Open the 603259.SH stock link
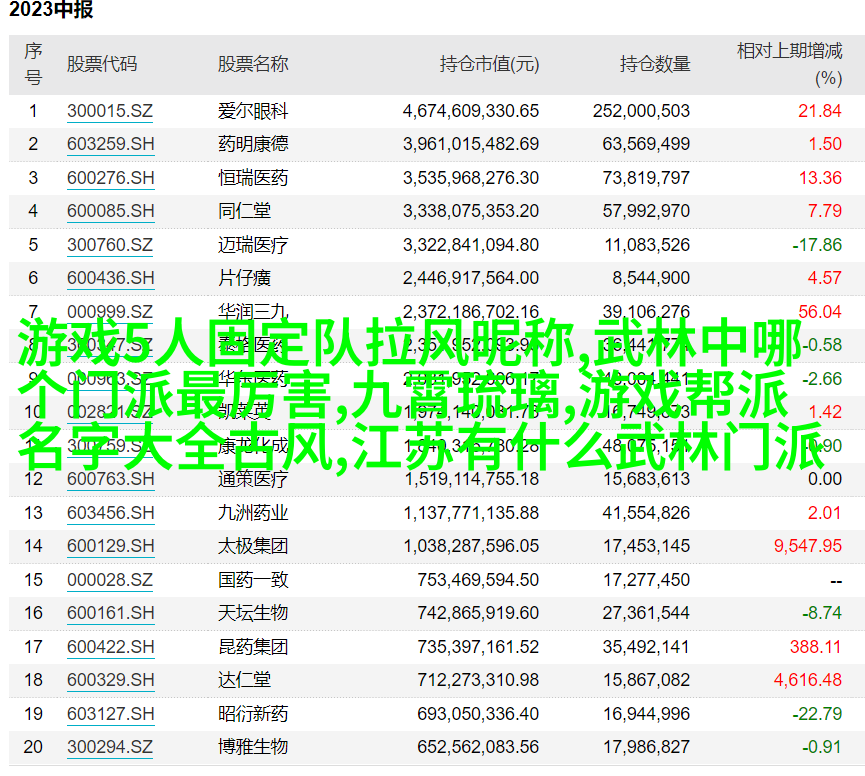The image size is (865, 776). [x=110, y=145]
